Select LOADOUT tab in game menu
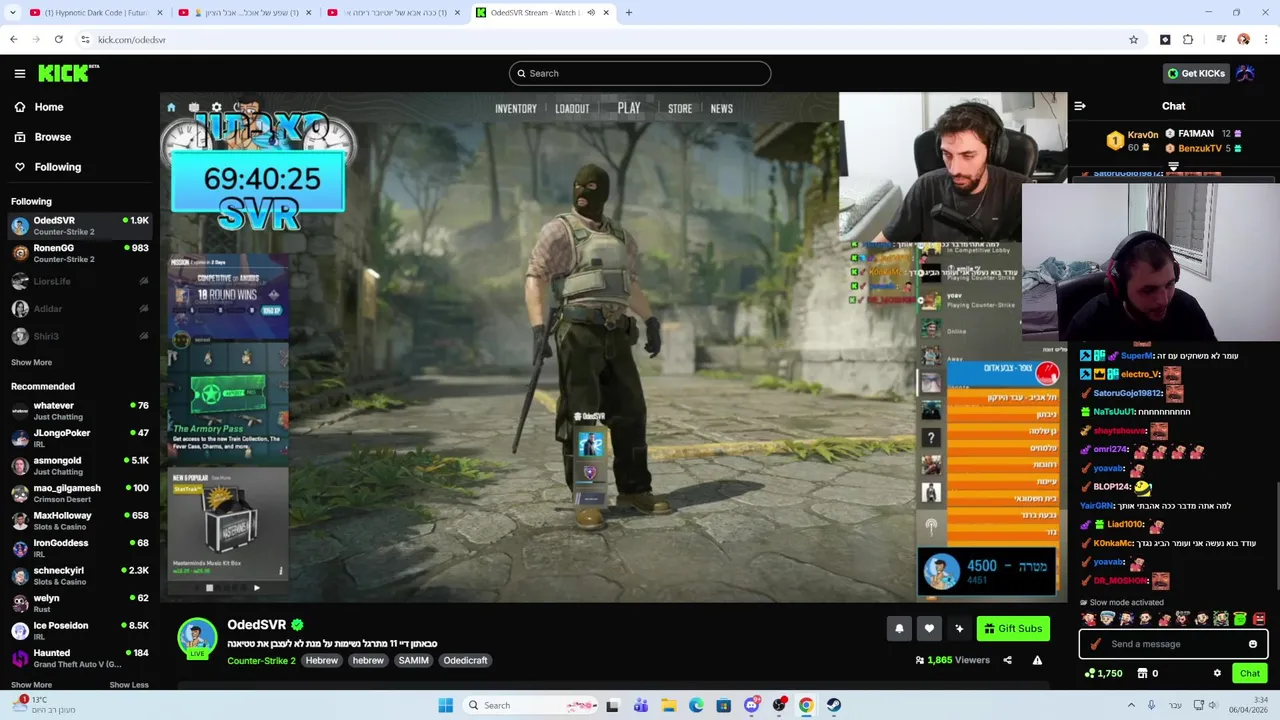1280x720 pixels. [x=572, y=108]
